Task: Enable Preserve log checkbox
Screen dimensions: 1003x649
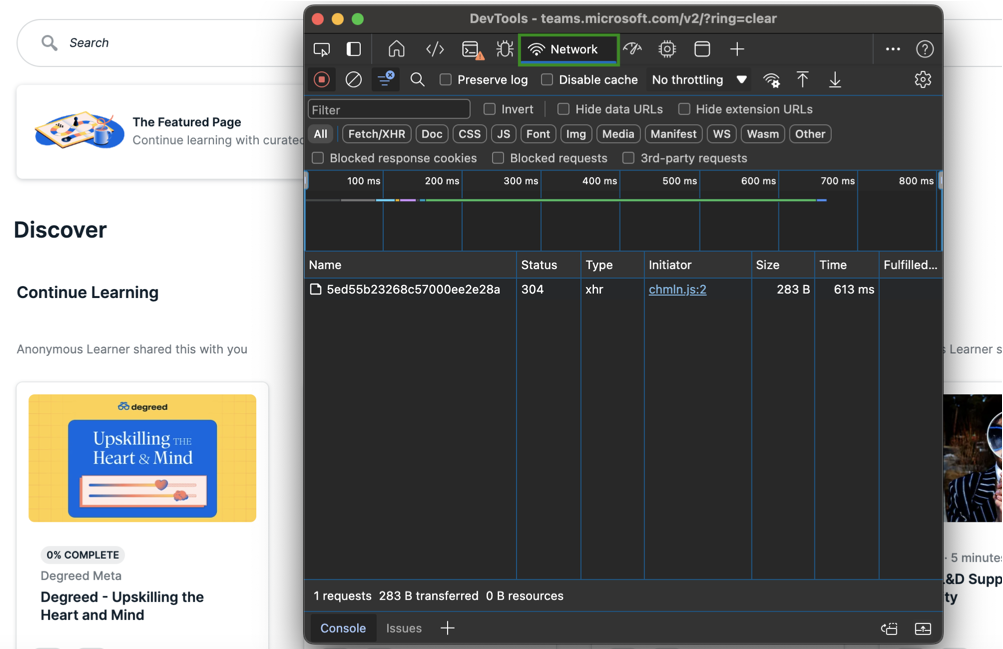Action: tap(446, 79)
